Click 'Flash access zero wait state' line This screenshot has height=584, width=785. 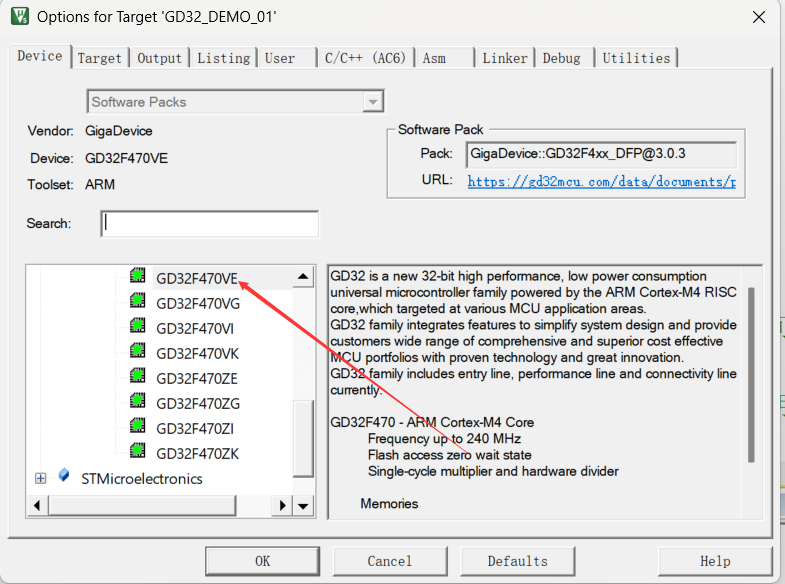click(x=450, y=455)
